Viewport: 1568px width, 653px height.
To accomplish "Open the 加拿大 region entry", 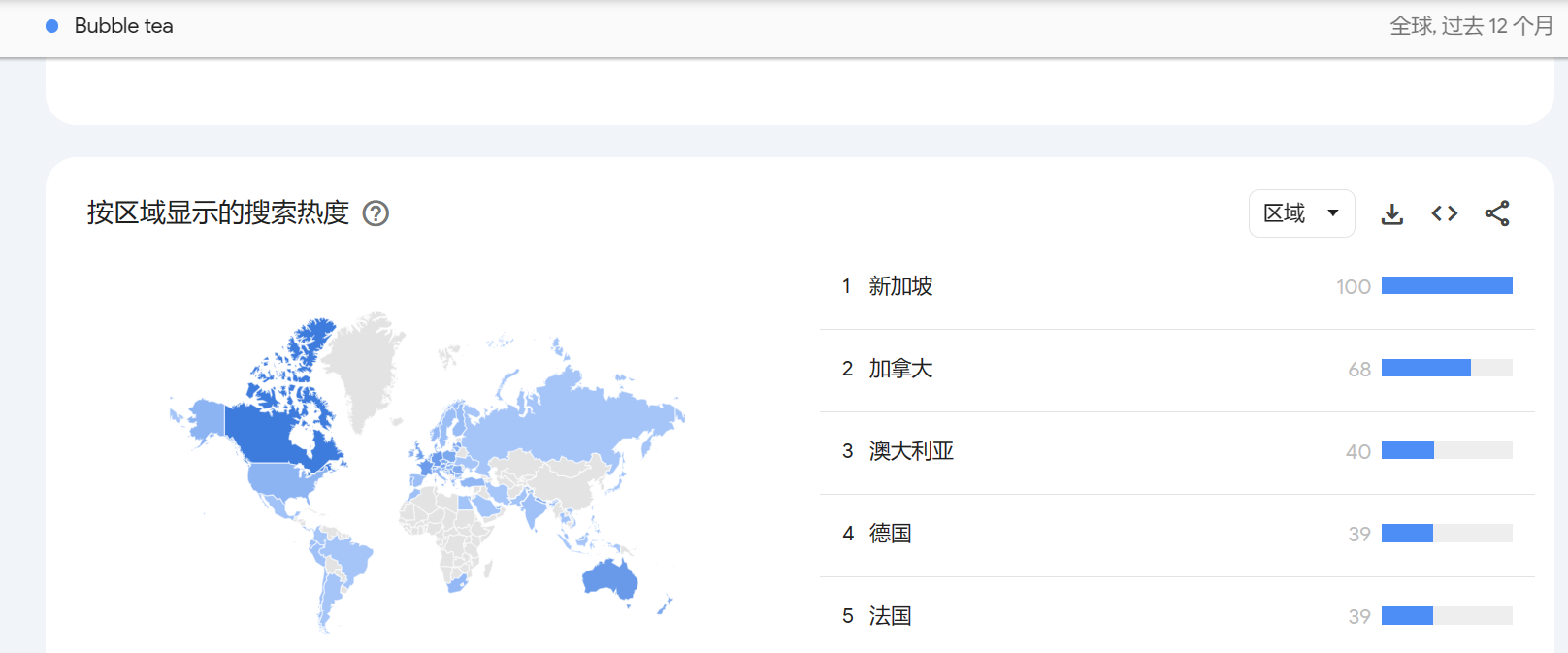I will (900, 369).
